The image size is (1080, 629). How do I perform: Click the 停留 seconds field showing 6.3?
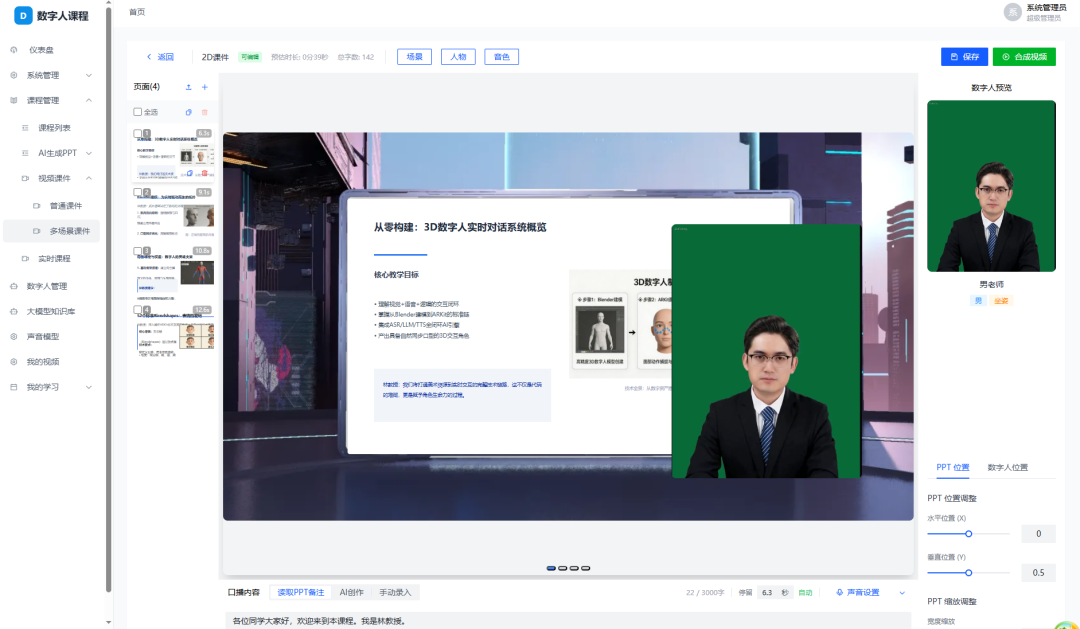click(x=767, y=592)
